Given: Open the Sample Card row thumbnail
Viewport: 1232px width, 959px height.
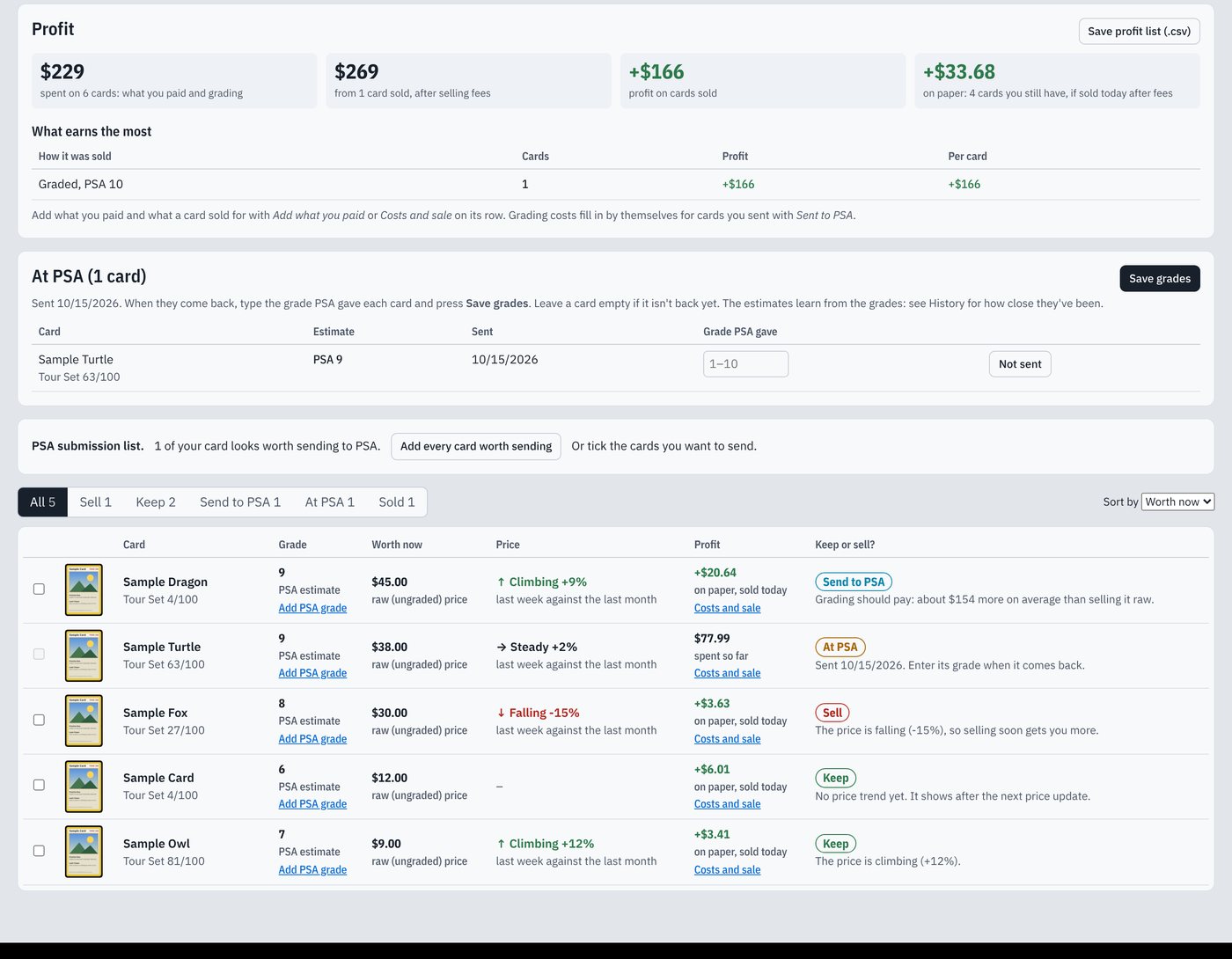Looking at the screenshot, I should pos(84,787).
